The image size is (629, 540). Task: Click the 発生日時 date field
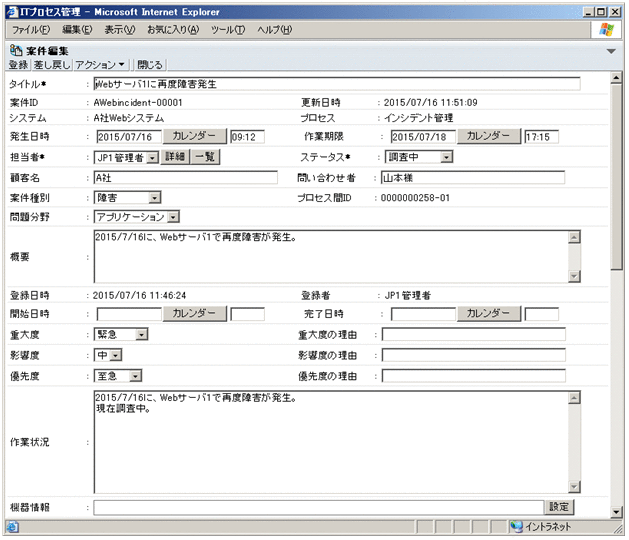(129, 137)
